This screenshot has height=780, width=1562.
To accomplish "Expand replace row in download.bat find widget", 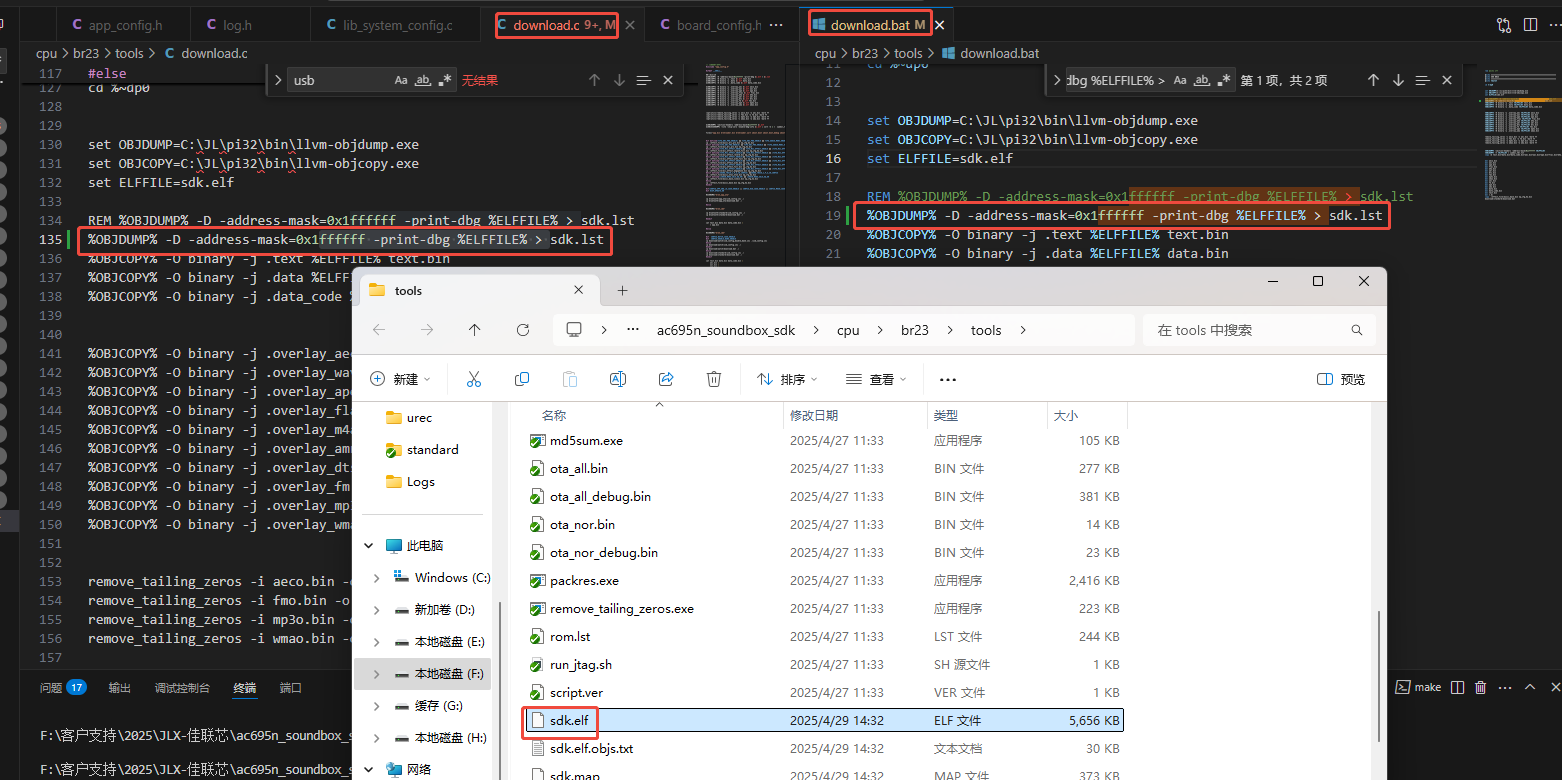I will coord(1057,80).
